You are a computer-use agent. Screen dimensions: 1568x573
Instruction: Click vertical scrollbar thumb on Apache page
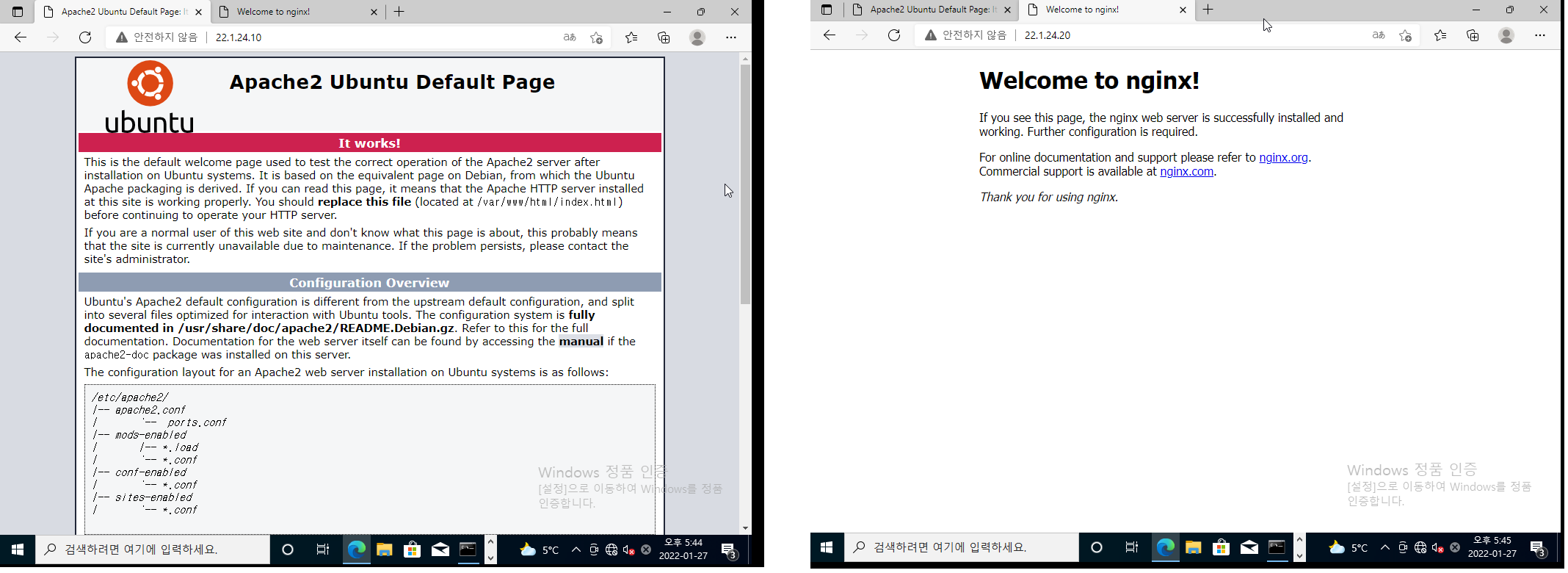click(x=745, y=184)
